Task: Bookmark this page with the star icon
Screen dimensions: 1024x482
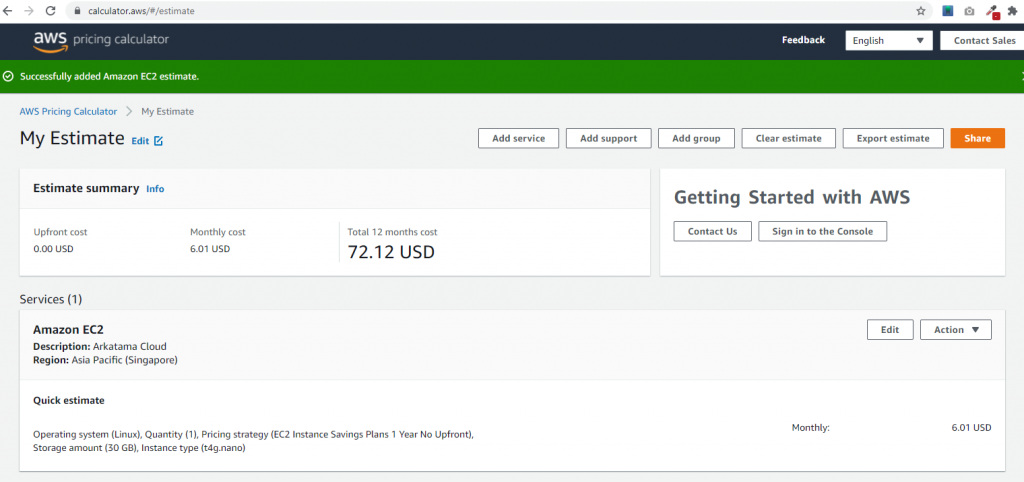Action: [x=921, y=11]
